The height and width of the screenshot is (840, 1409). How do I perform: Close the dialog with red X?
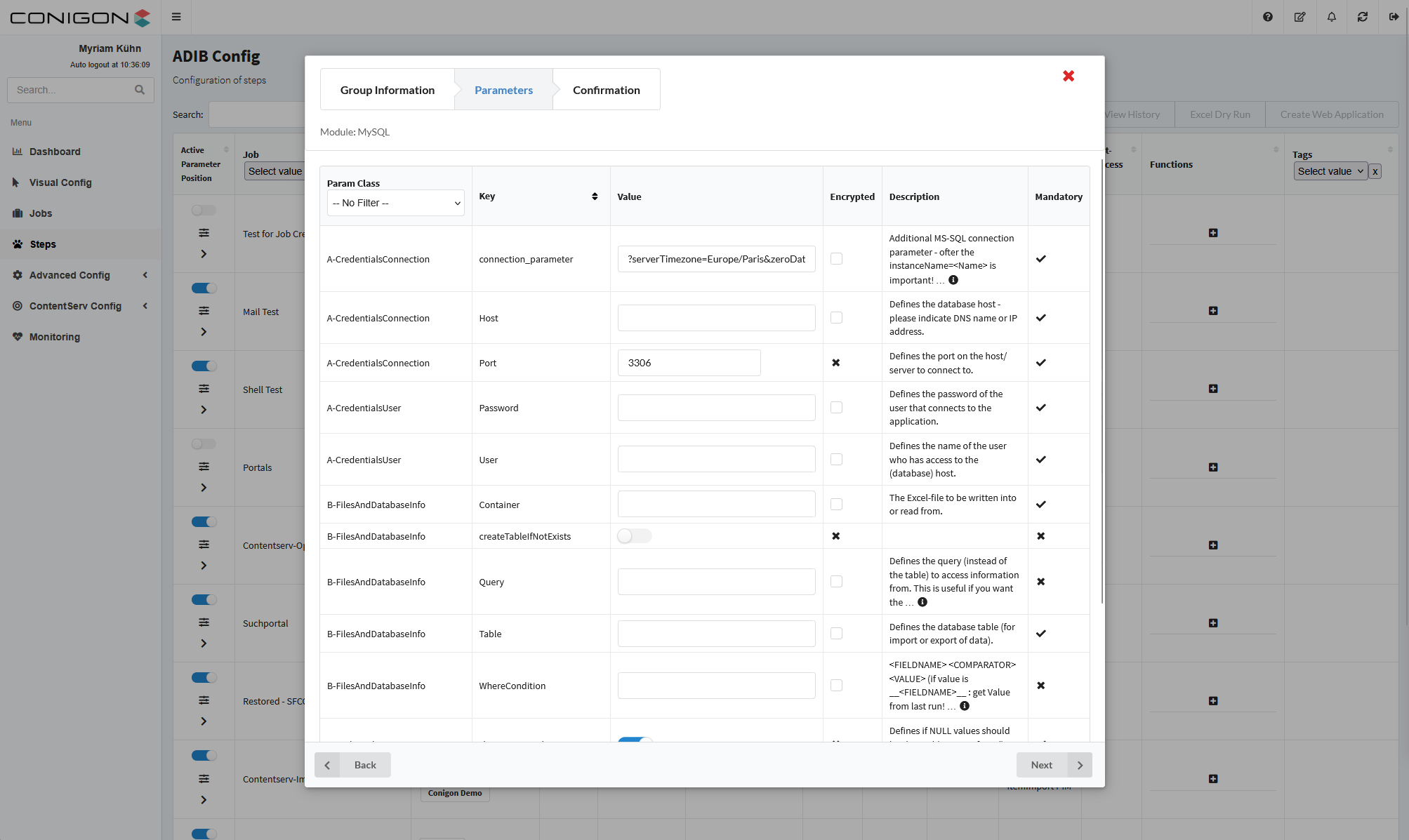[x=1068, y=76]
